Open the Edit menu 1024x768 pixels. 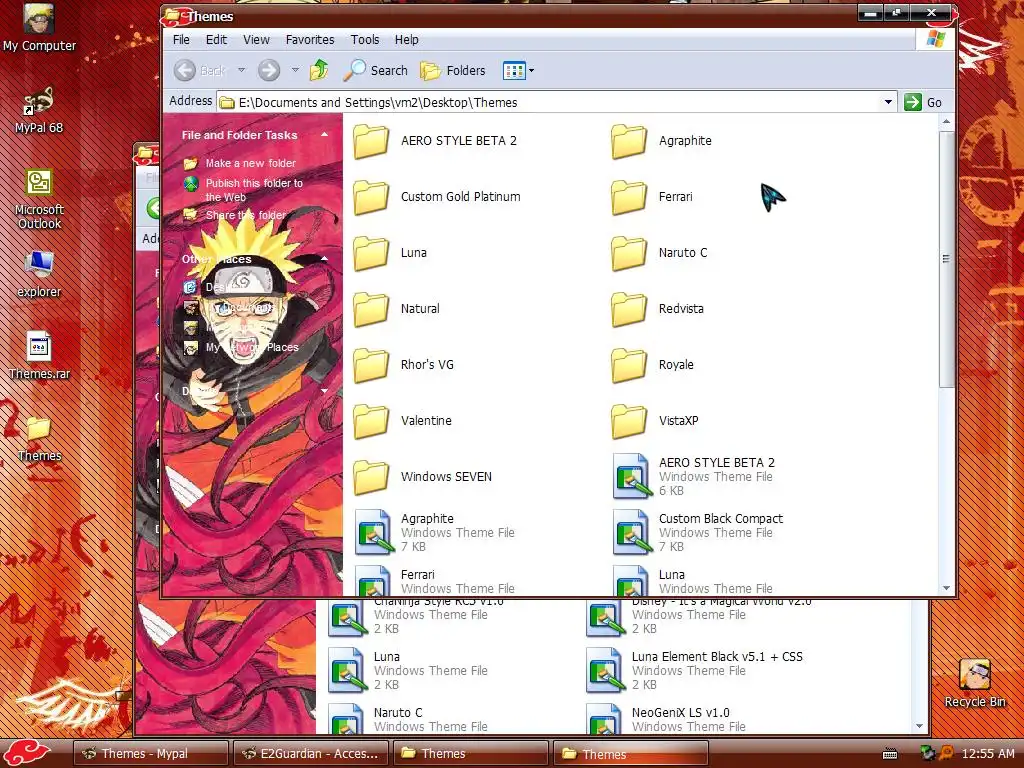[216, 40]
